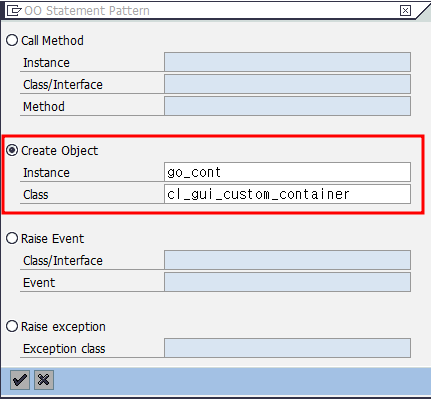This screenshot has height=399, width=431.
Task: Cancel the dialog with the X button
Action: (44, 380)
